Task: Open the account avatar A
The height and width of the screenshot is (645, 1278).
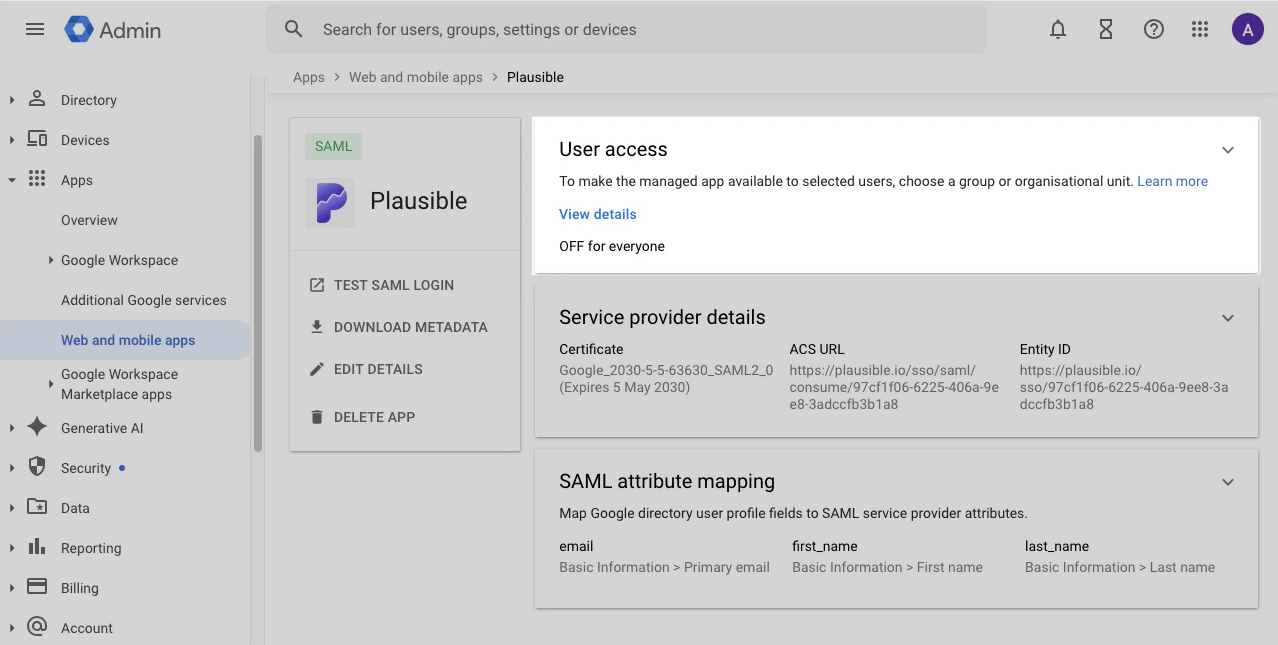Action: pos(1247,30)
